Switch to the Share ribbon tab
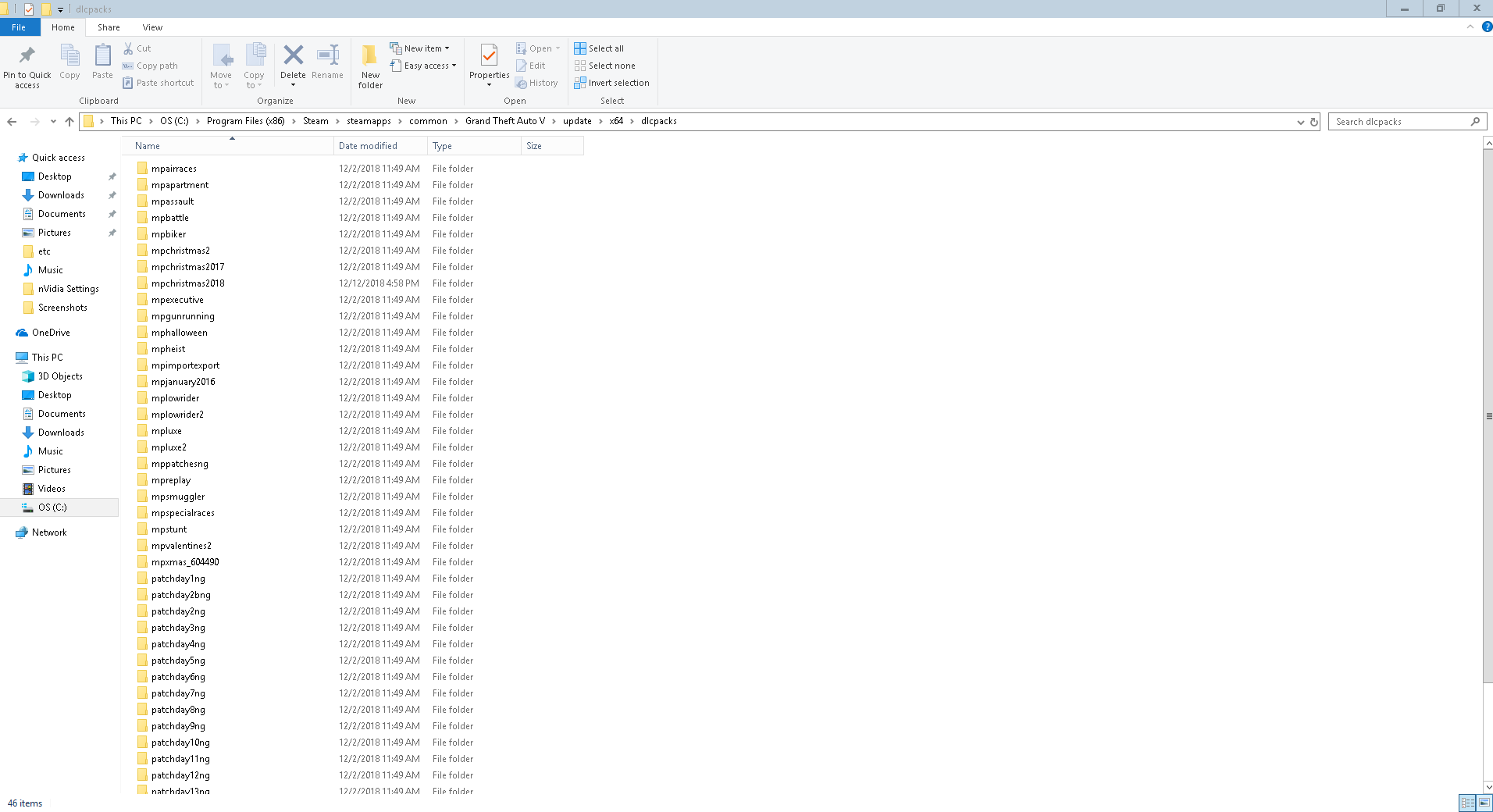Viewport: 1493px width, 812px height. tap(109, 27)
